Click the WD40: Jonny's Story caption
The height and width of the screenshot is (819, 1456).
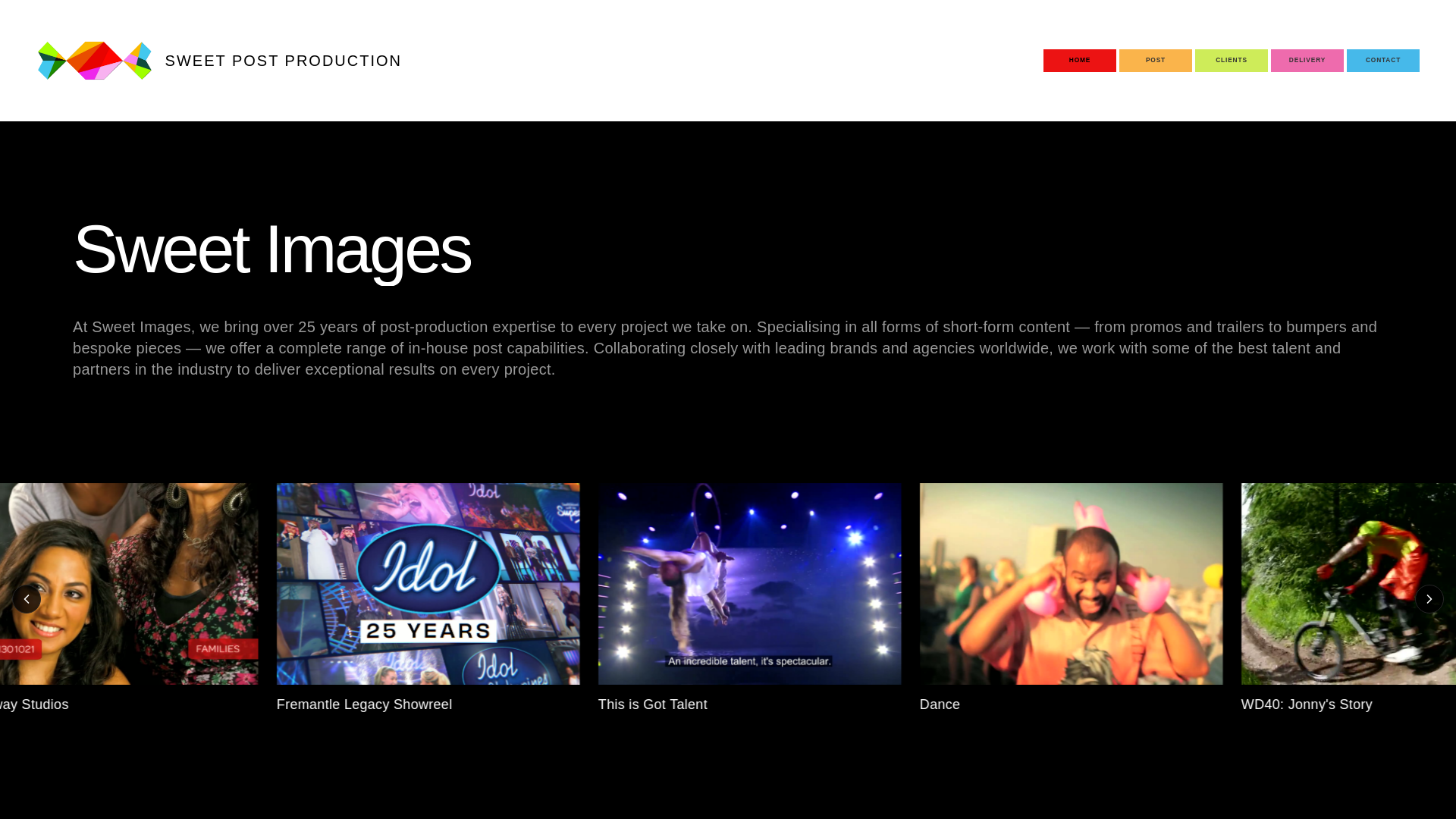pyautogui.click(x=1307, y=704)
